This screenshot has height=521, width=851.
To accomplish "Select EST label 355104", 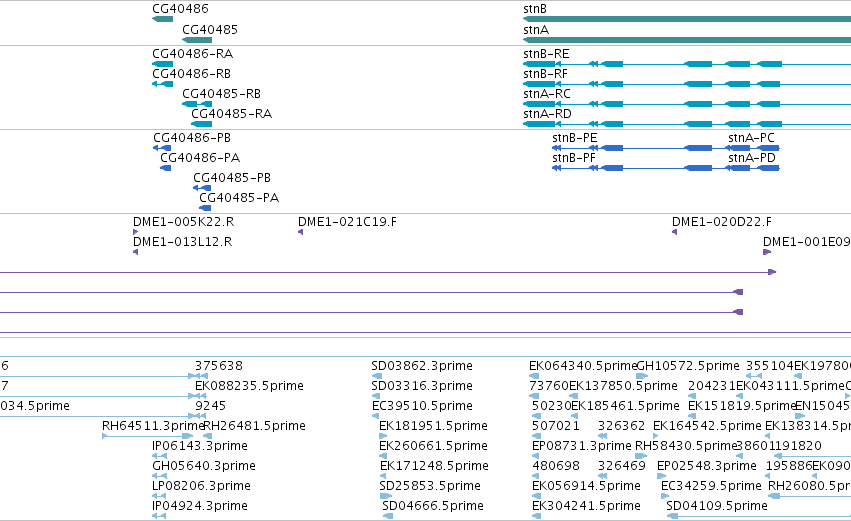I will tap(770, 365).
